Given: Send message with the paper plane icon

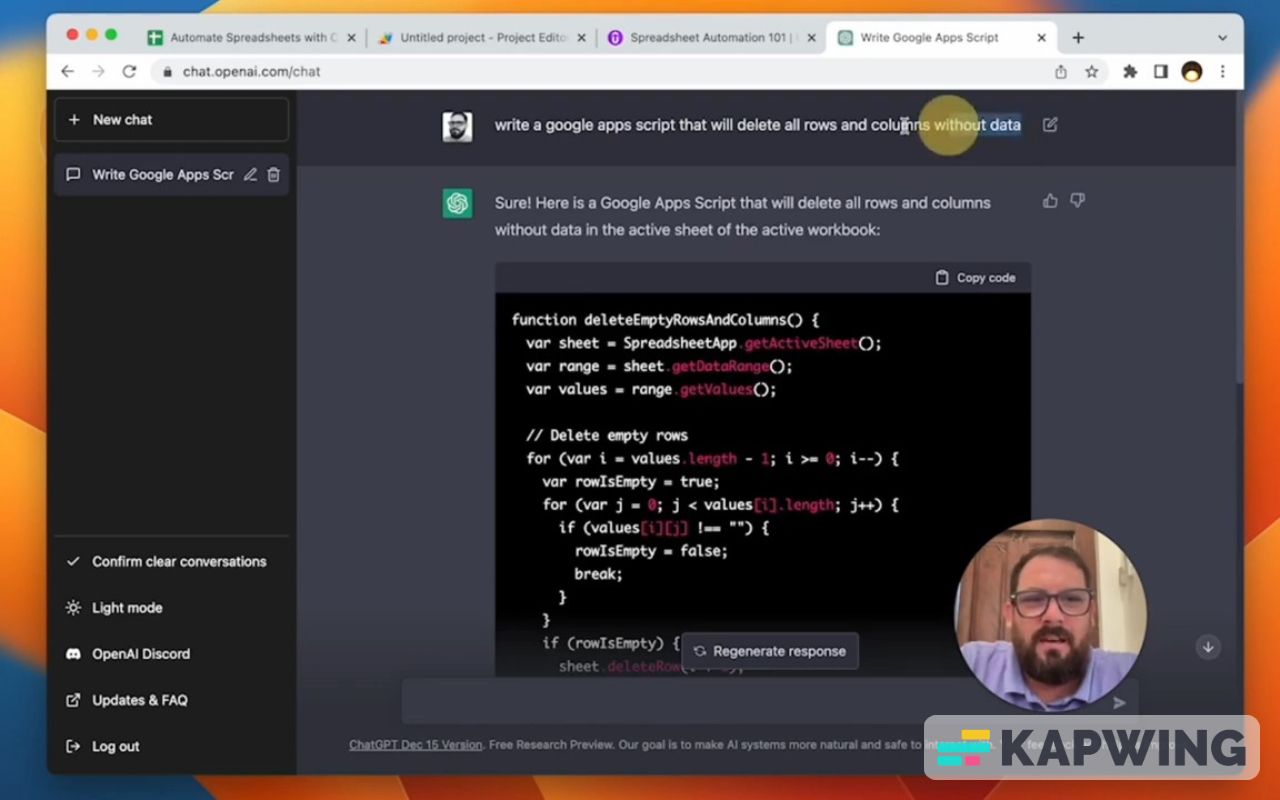Looking at the screenshot, I should click(1119, 703).
